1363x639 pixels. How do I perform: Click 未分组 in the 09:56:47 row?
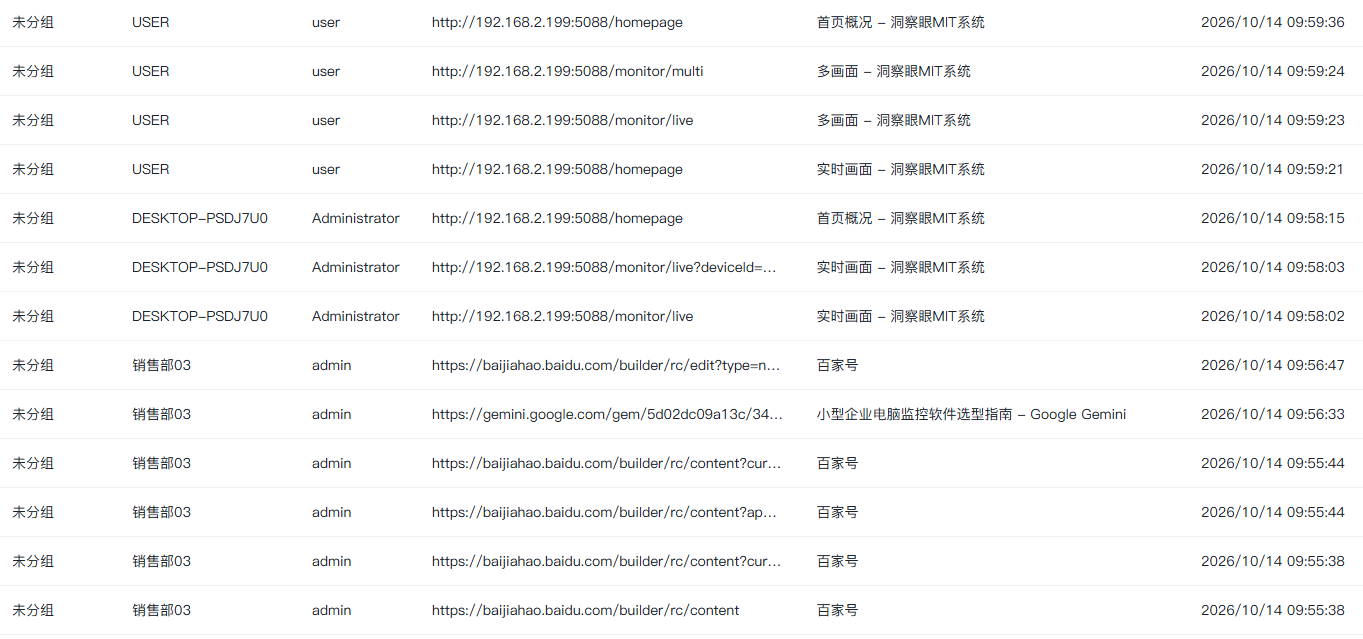coord(33,365)
